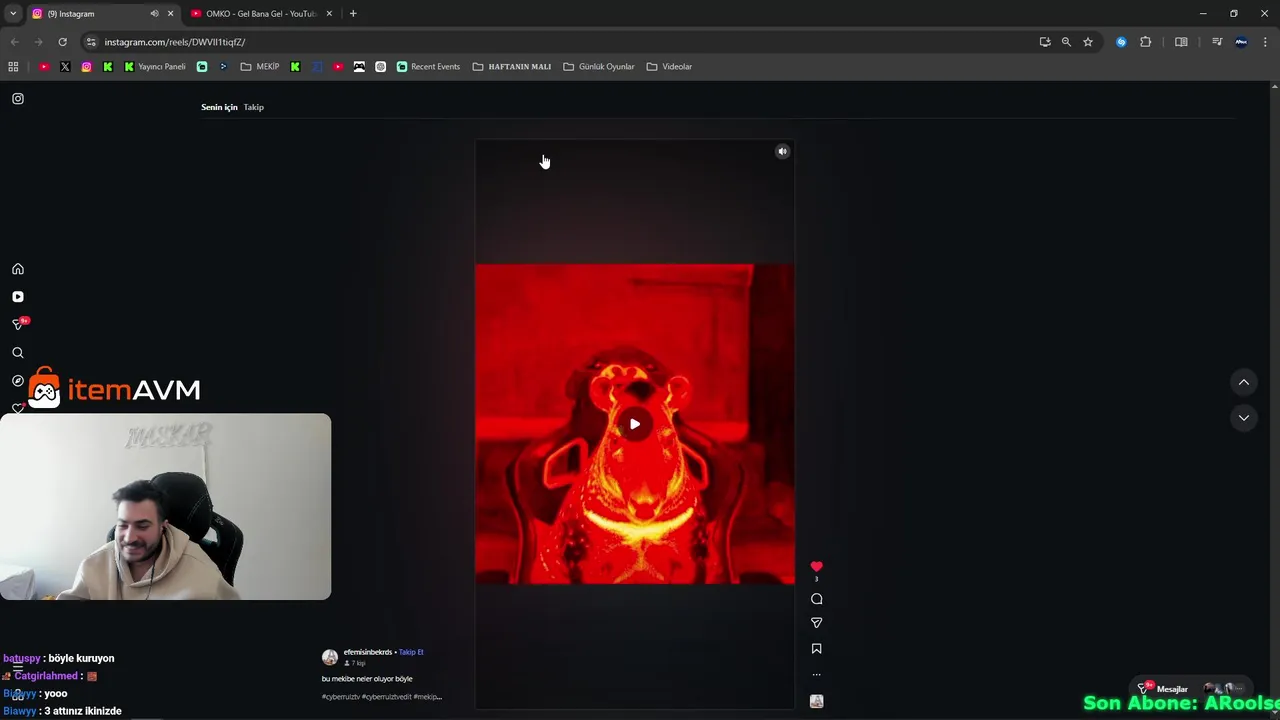The image size is (1280, 720).
Task: Open the MEKİP bookmarks folder
Action: point(260,67)
